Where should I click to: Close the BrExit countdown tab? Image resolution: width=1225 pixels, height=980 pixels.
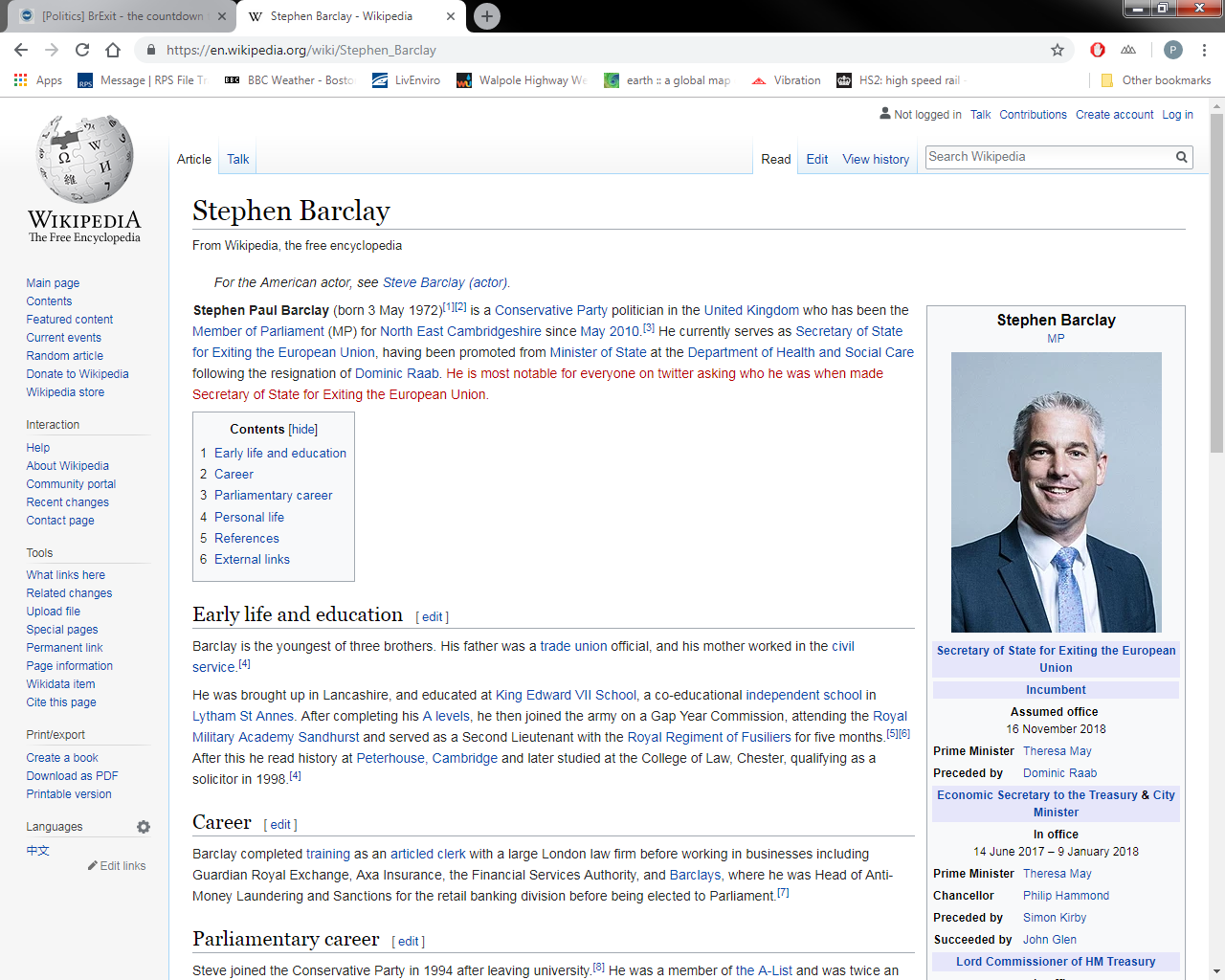point(222,16)
